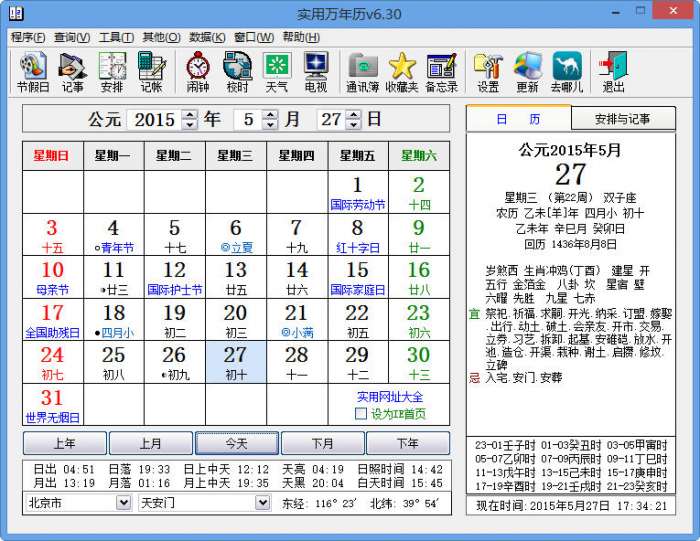This screenshot has height=541, width=700.
Task: Launch the 校时 time sync icon
Action: click(x=237, y=72)
